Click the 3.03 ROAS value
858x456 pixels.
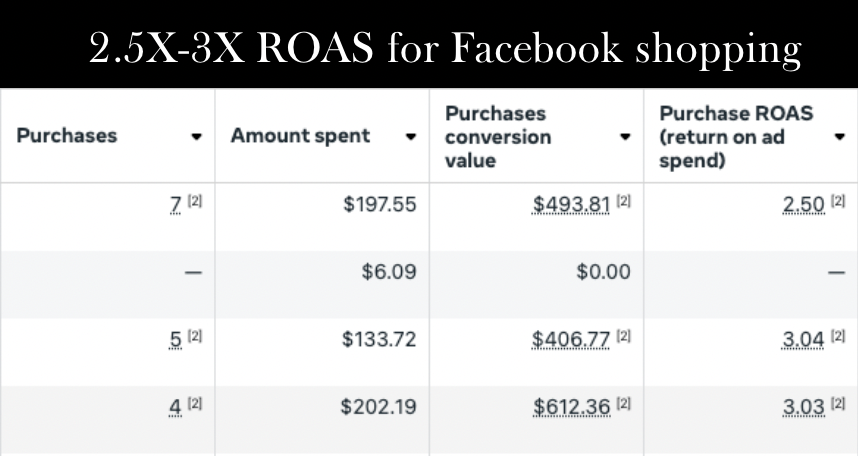pos(804,407)
